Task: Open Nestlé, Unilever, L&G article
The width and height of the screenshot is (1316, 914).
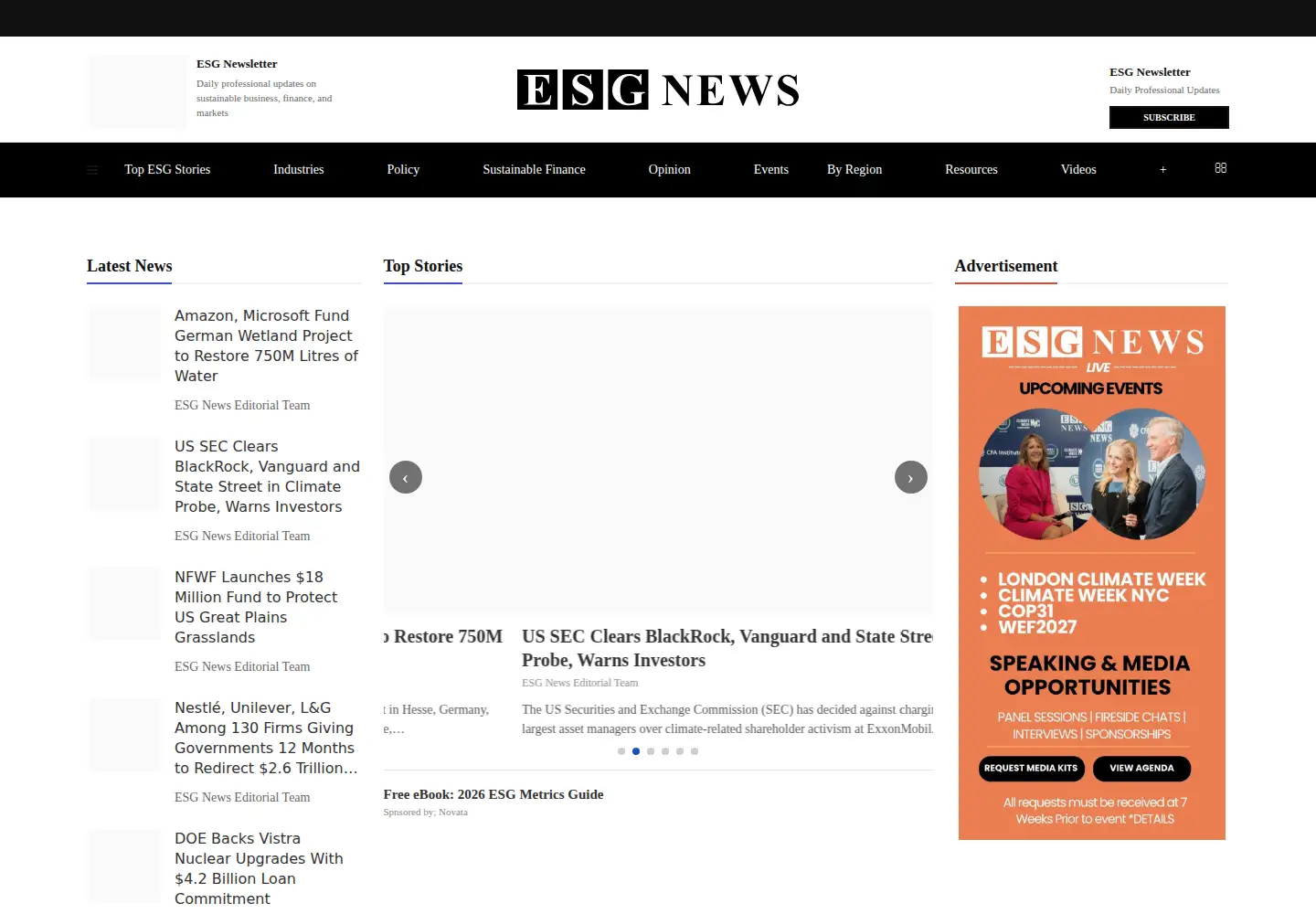Action: [x=266, y=738]
